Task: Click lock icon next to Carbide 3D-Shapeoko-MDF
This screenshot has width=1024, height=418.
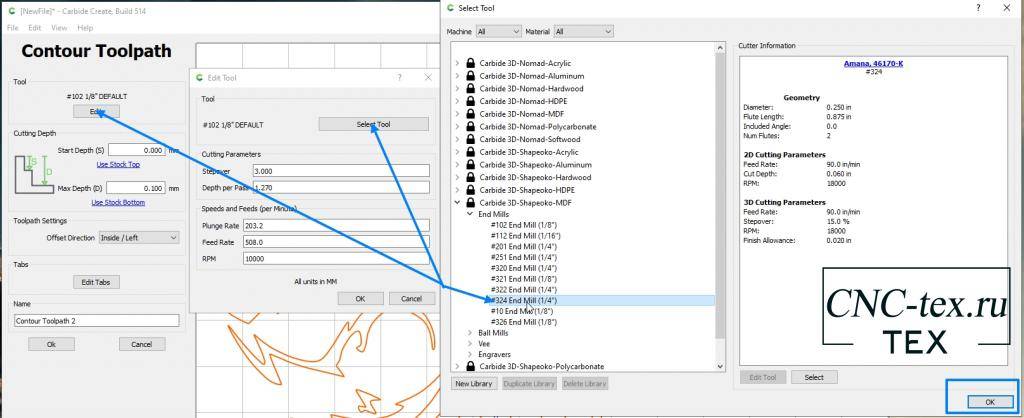Action: [470, 202]
